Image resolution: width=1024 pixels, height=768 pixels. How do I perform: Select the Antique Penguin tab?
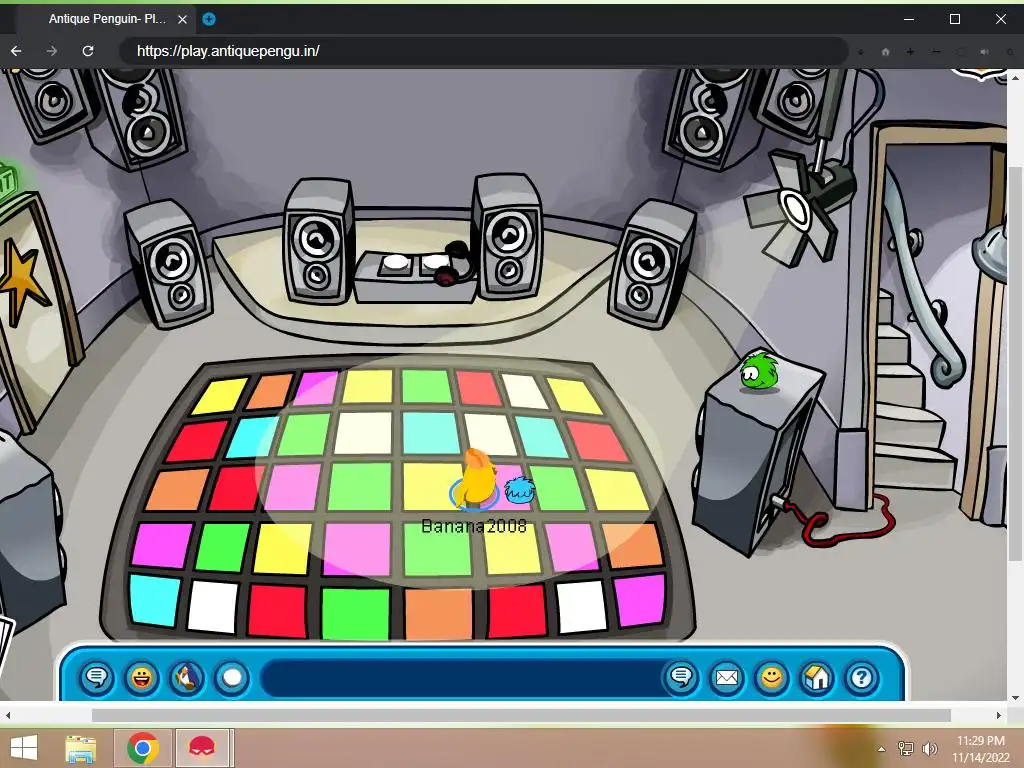108,19
